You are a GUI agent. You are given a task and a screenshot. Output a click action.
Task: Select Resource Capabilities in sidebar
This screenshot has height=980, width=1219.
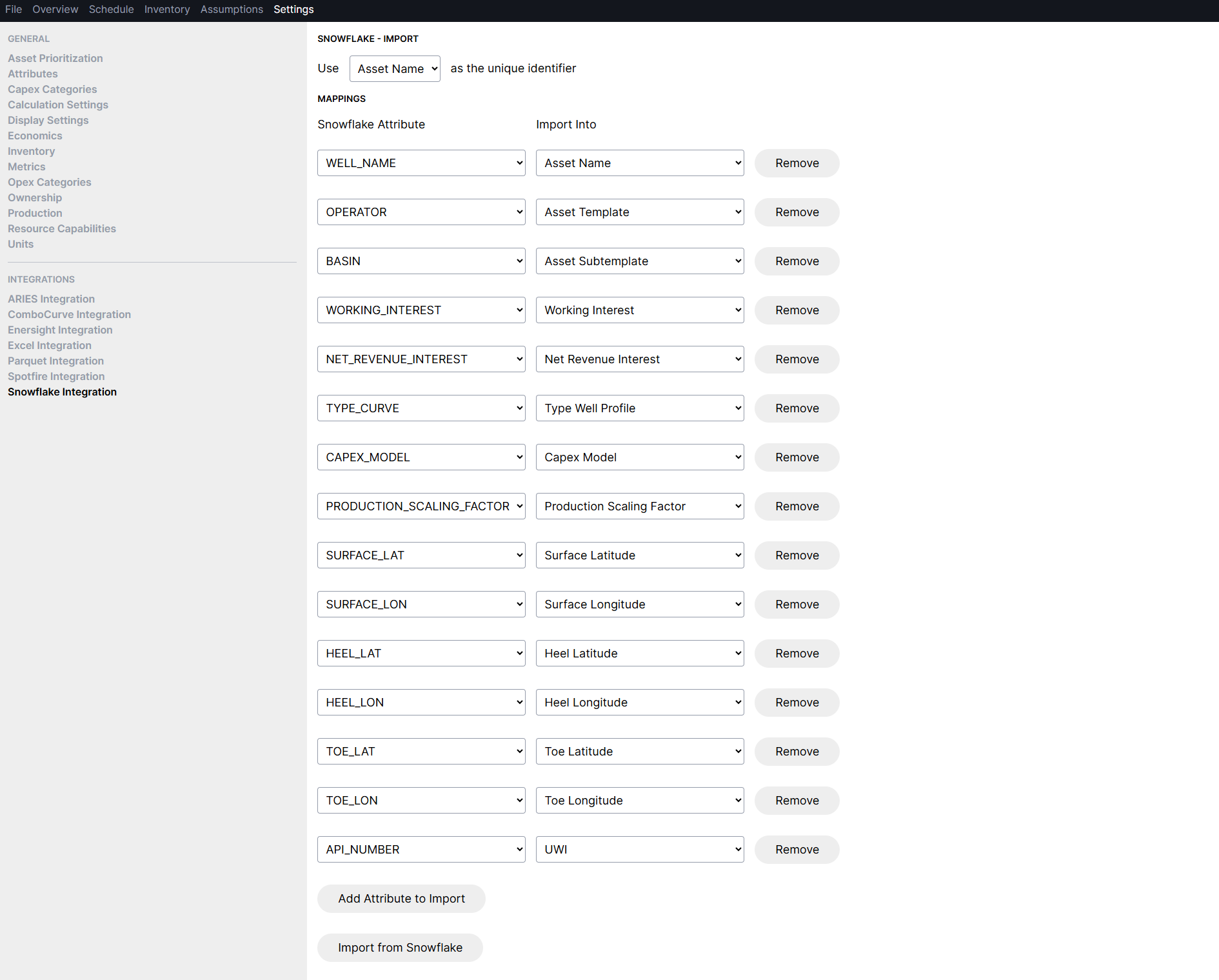(x=62, y=228)
